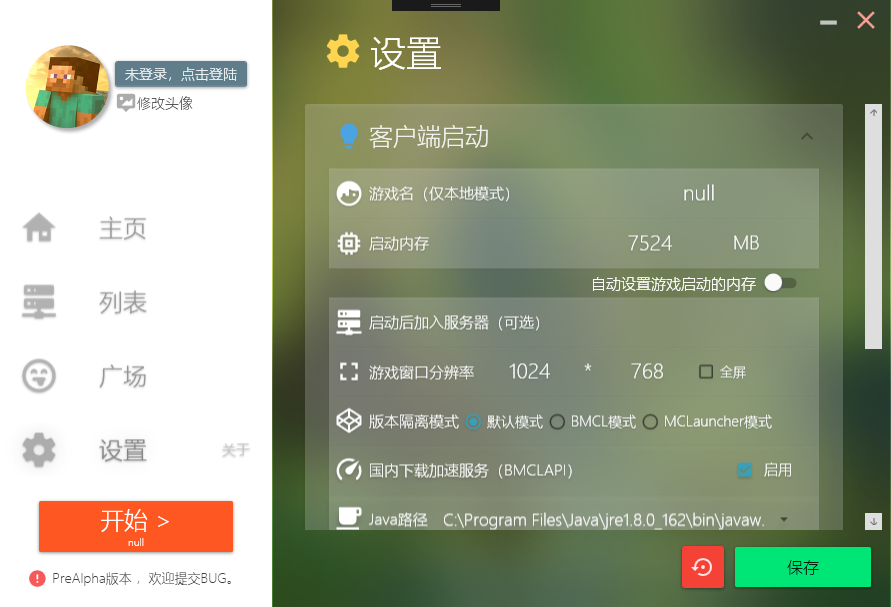Click the gear icon beside 设置 in sidebar
891x607 pixels.
click(39, 450)
